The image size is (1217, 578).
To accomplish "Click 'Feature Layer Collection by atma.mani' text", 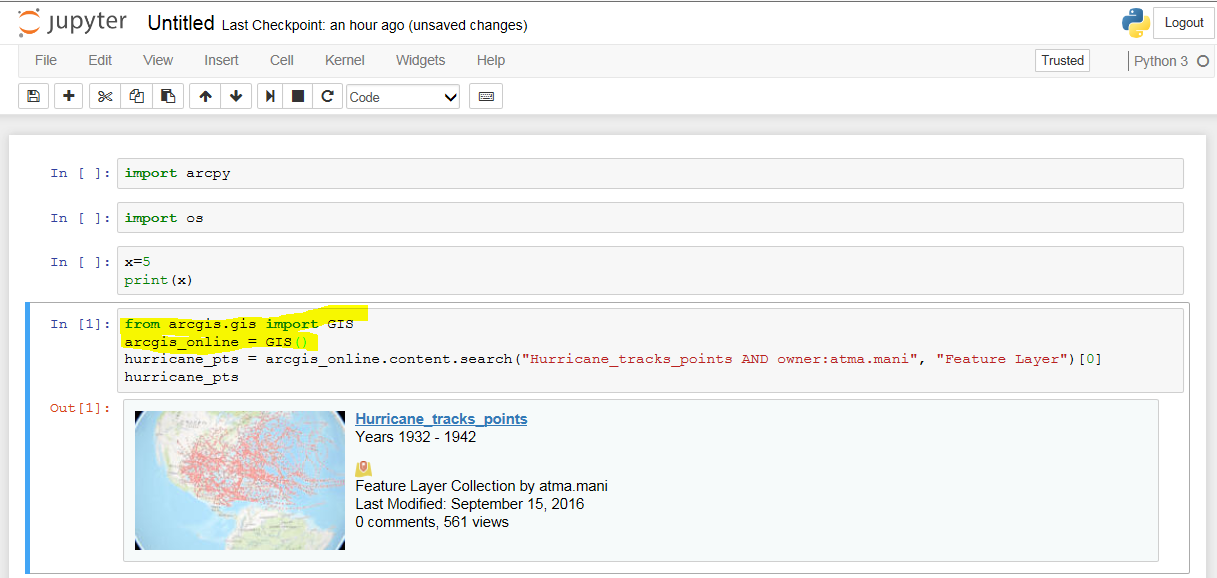I will click(x=481, y=486).
